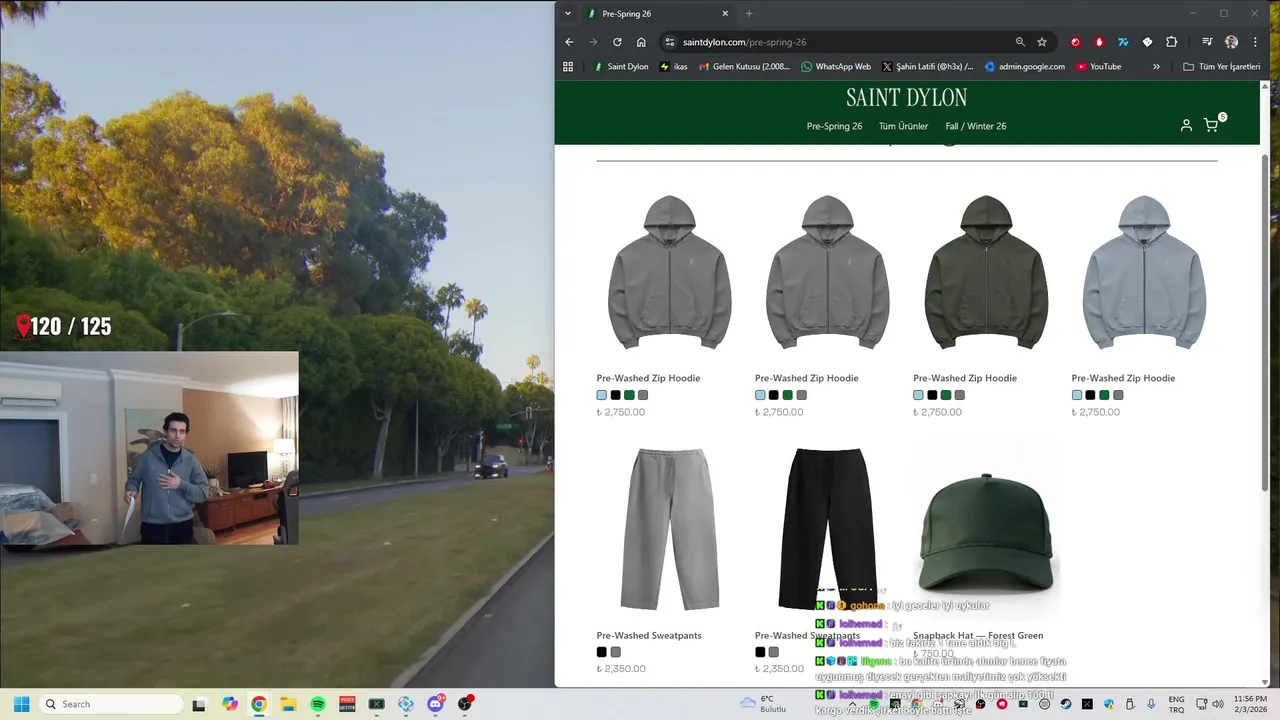Open the apps grid icon in bookmarks bar
Viewport: 1280px width, 720px height.
click(568, 67)
